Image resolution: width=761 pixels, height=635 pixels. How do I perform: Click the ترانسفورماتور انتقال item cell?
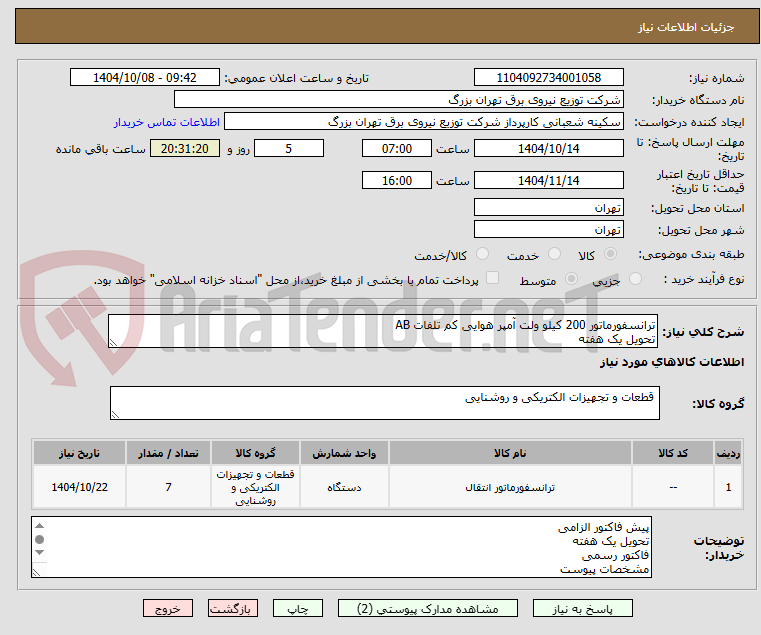pos(510,487)
